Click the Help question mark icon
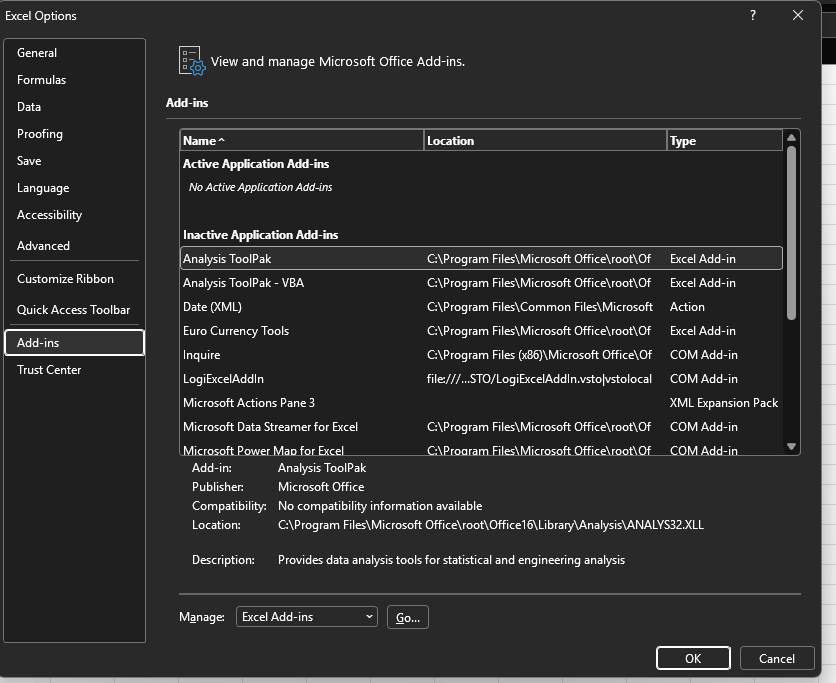 point(753,15)
